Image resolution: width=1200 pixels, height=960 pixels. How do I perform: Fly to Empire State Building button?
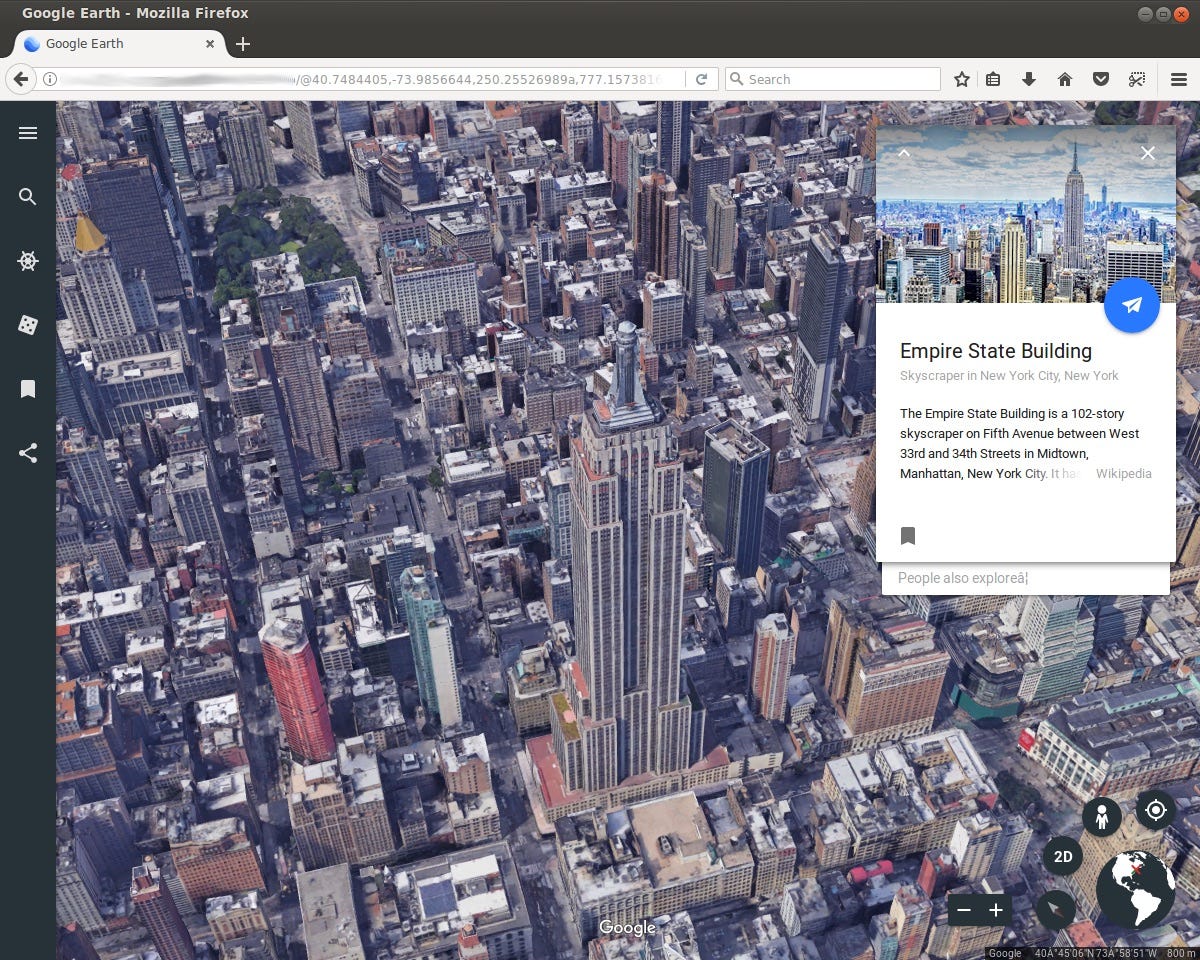pos(1132,306)
